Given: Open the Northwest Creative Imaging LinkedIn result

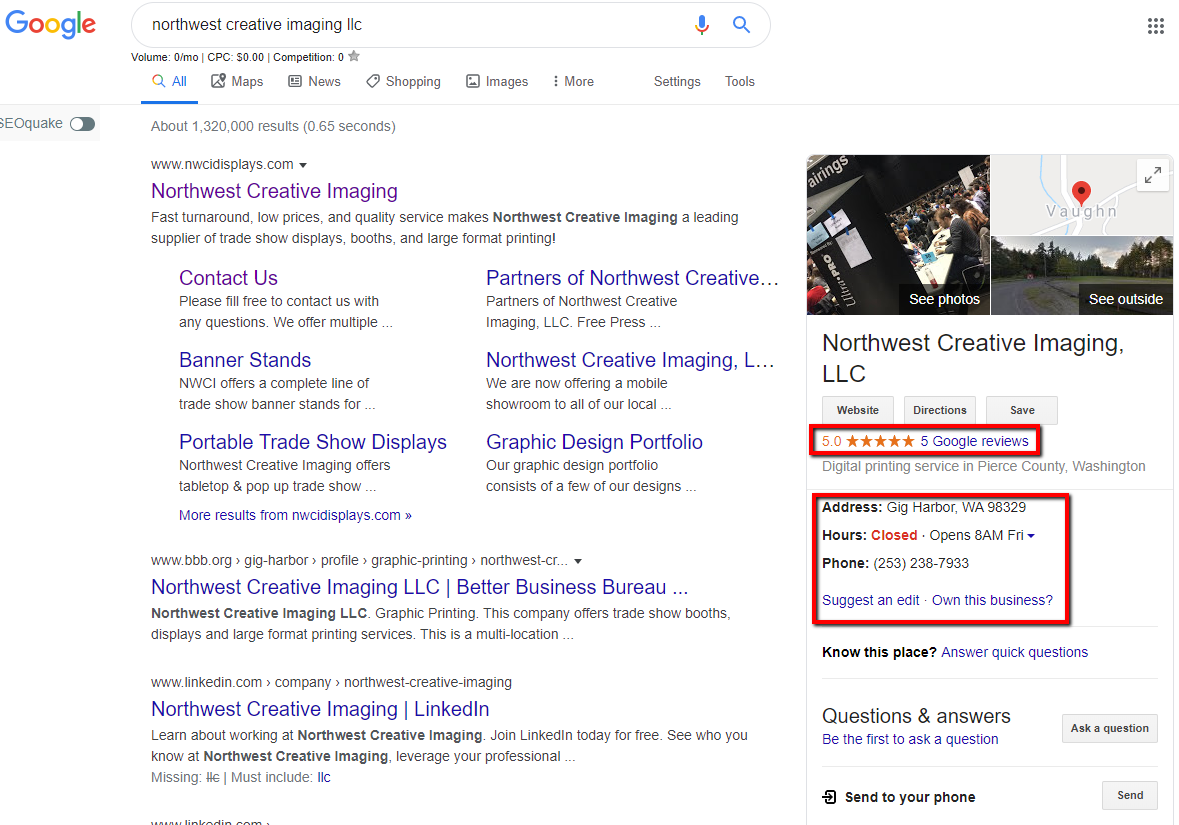Looking at the screenshot, I should coord(320,709).
